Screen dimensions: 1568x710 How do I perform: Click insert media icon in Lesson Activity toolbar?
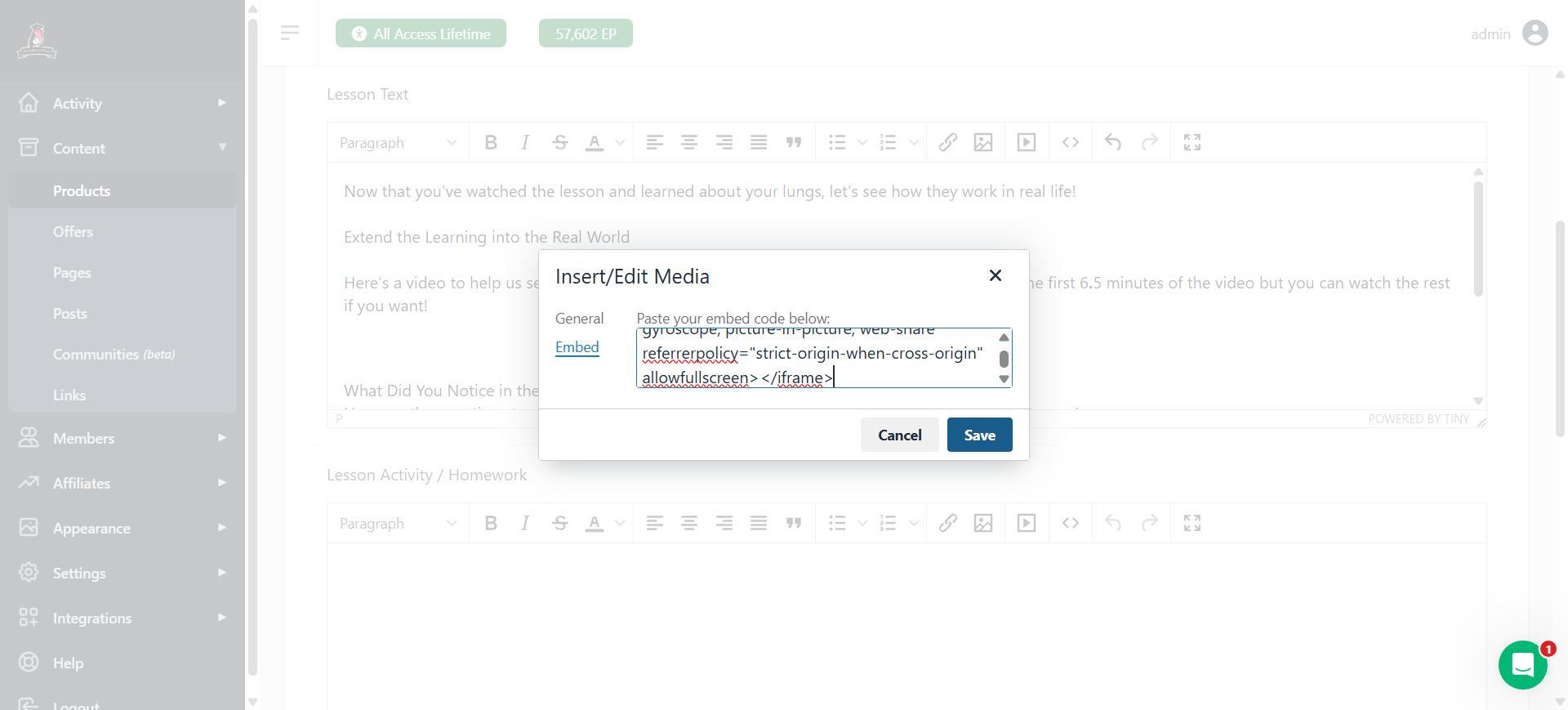(1027, 523)
